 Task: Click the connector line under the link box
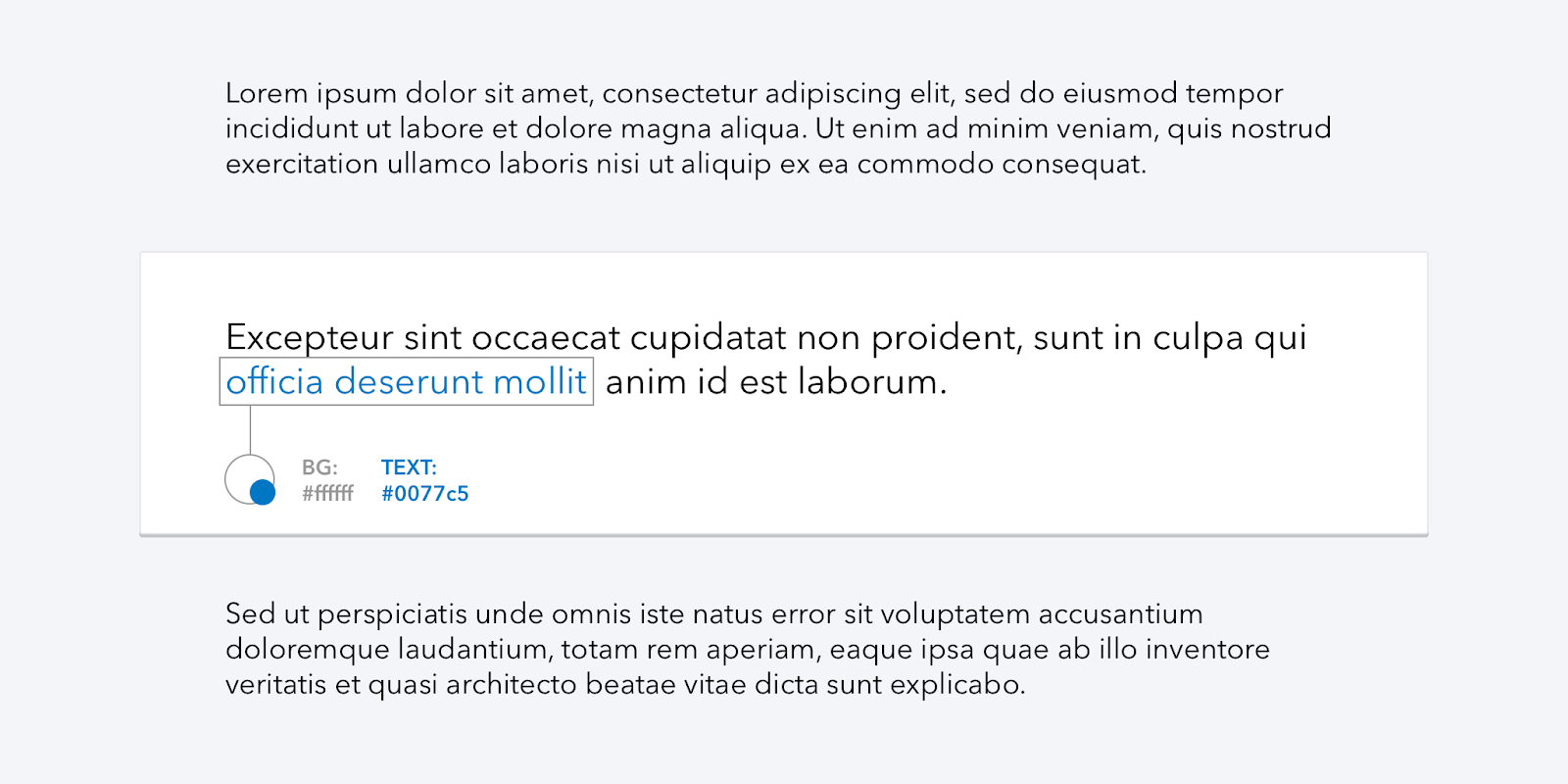[250, 430]
